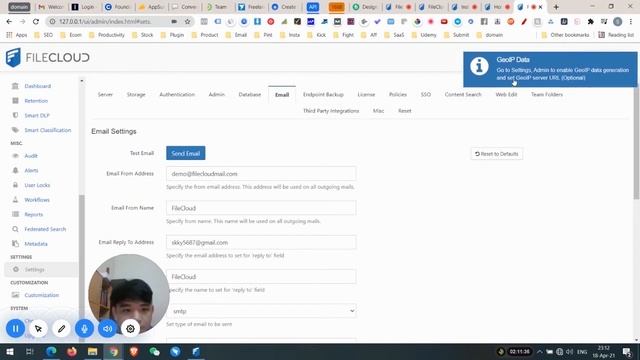The image size is (640, 360).
Task: Open WeChat from the taskbar
Action: [x=155, y=351]
